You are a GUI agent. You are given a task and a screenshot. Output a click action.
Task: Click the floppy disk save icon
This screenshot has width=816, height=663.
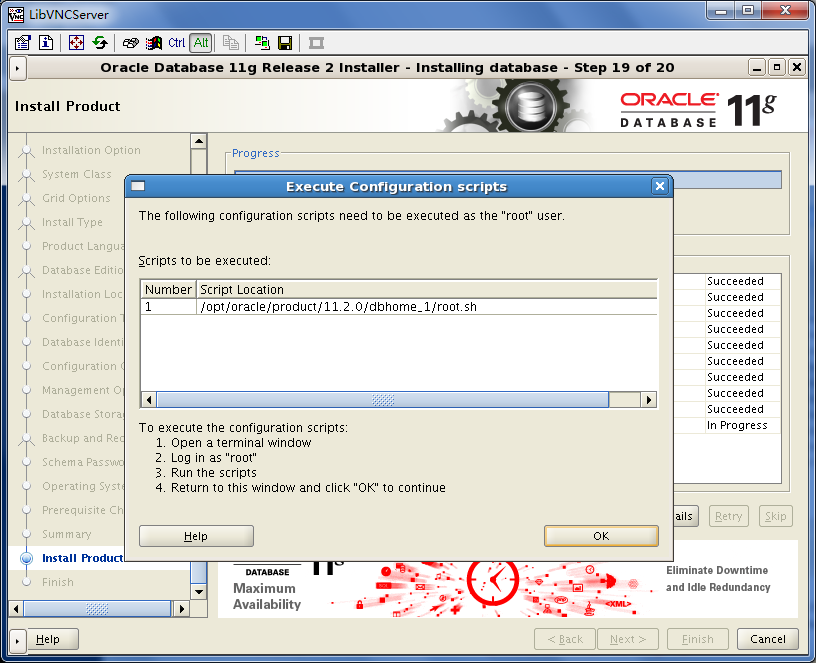point(285,43)
